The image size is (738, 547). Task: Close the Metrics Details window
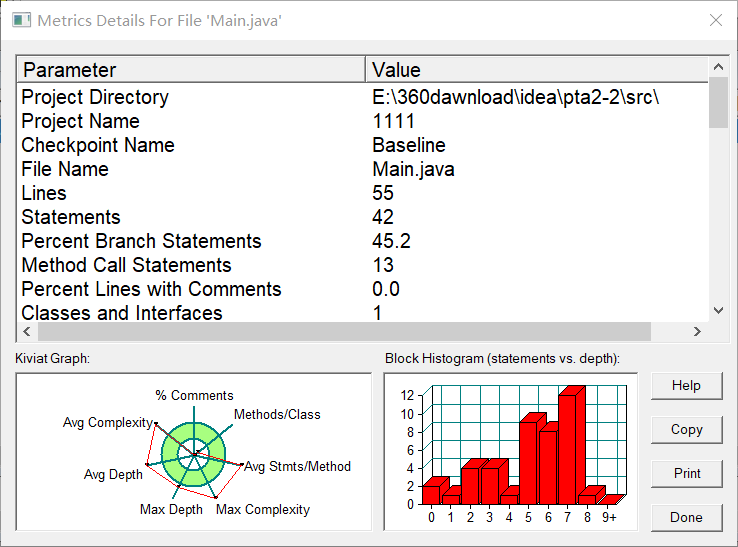(716, 20)
